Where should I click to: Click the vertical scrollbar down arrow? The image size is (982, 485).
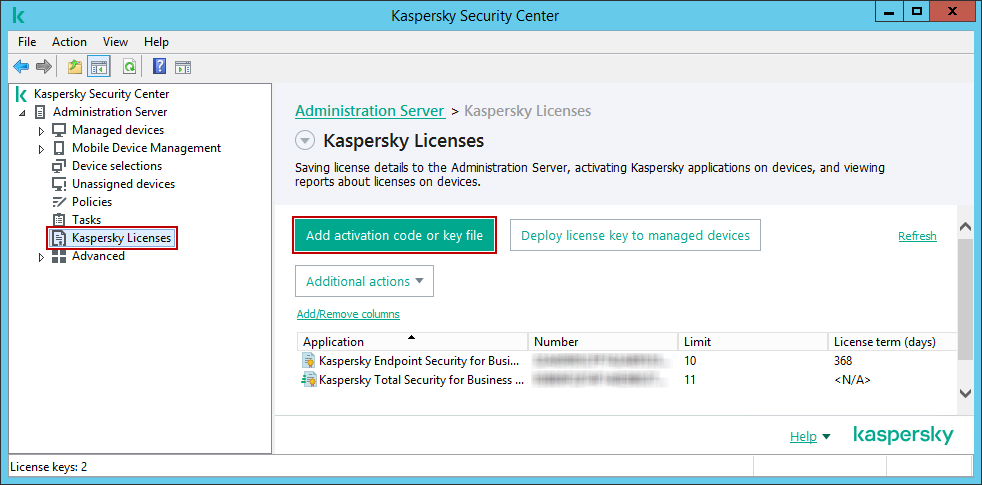coord(965,393)
